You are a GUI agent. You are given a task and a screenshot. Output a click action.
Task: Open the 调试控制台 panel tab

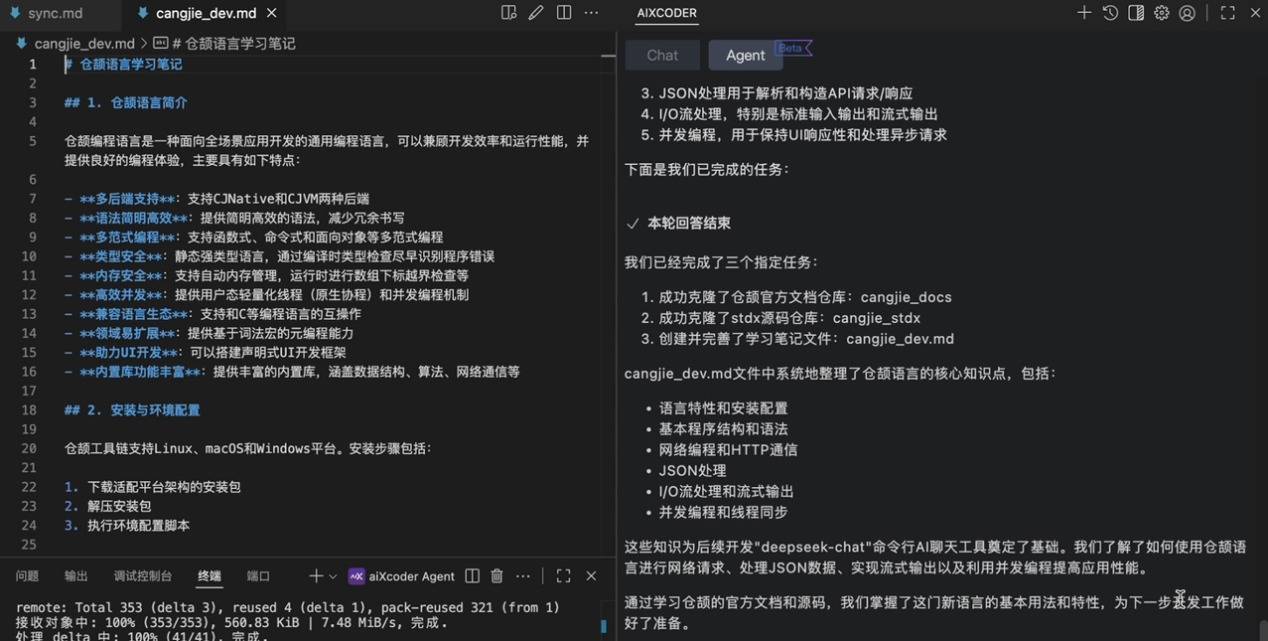(x=143, y=576)
